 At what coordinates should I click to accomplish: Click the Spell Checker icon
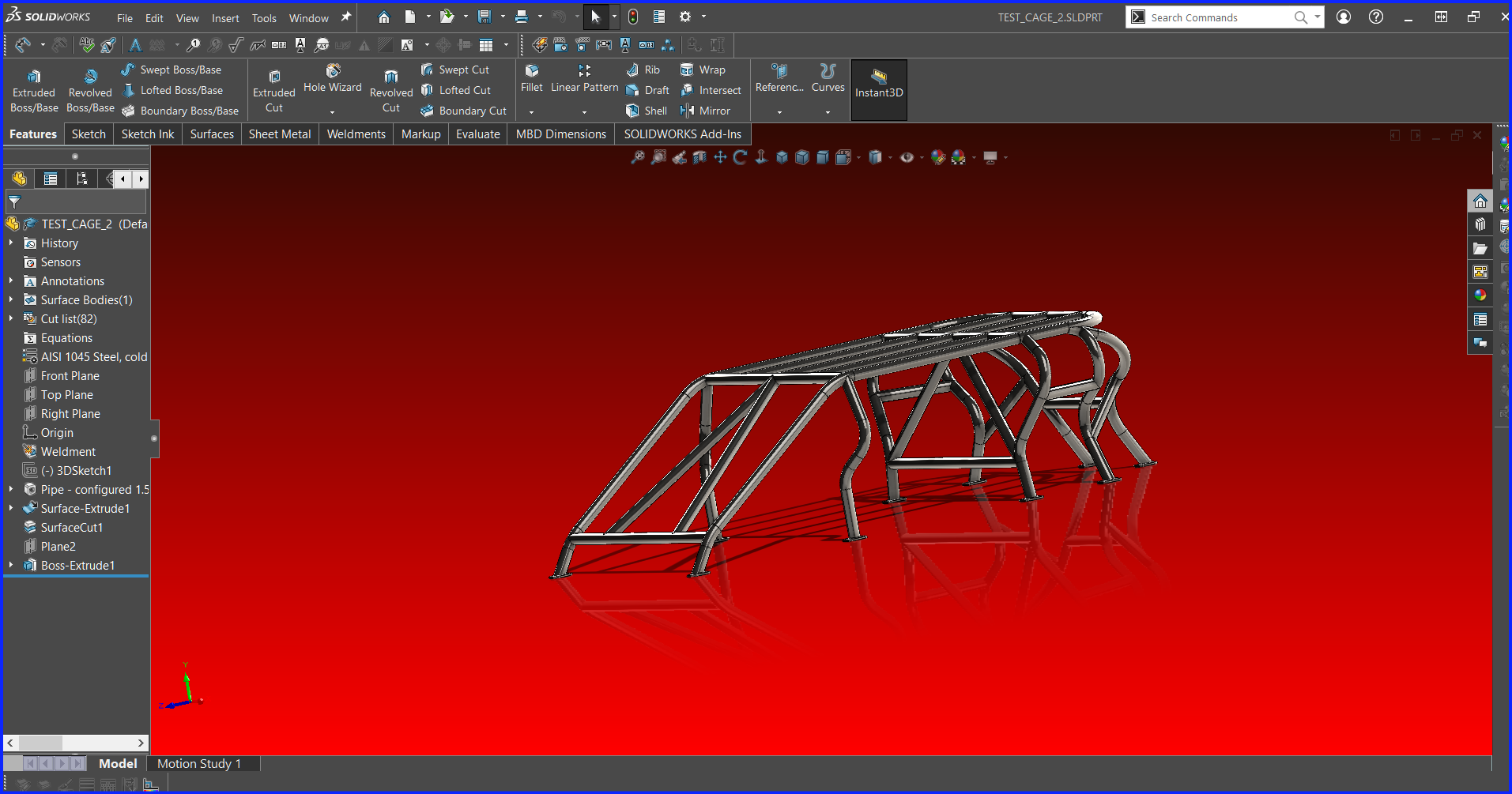click(87, 45)
